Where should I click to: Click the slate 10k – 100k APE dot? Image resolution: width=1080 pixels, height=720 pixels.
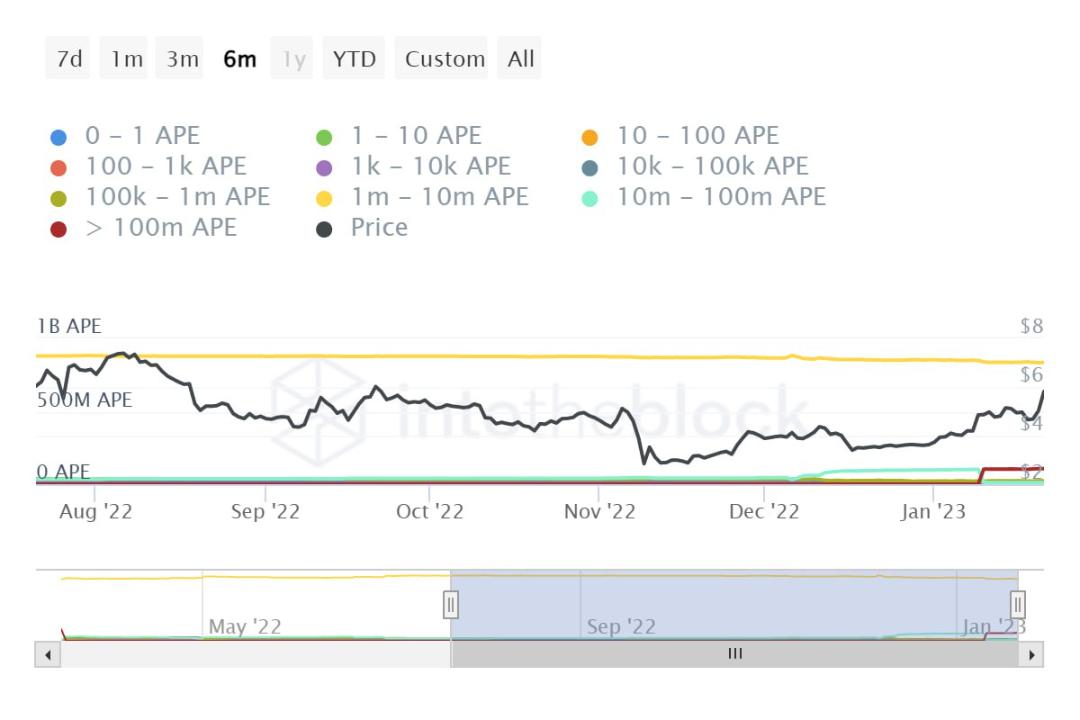point(590,168)
